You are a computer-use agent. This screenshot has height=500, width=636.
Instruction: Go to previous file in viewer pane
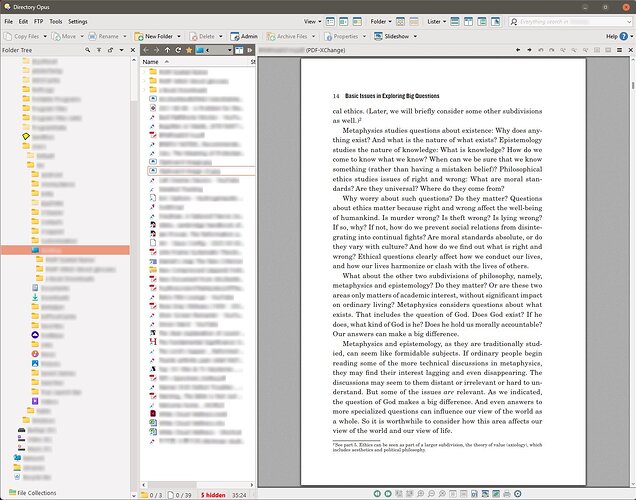coord(518,50)
